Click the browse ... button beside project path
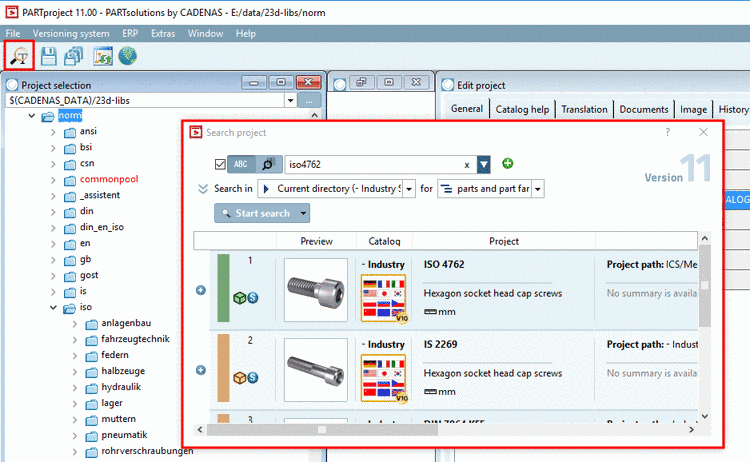The width and height of the screenshot is (750, 462). click(x=309, y=100)
